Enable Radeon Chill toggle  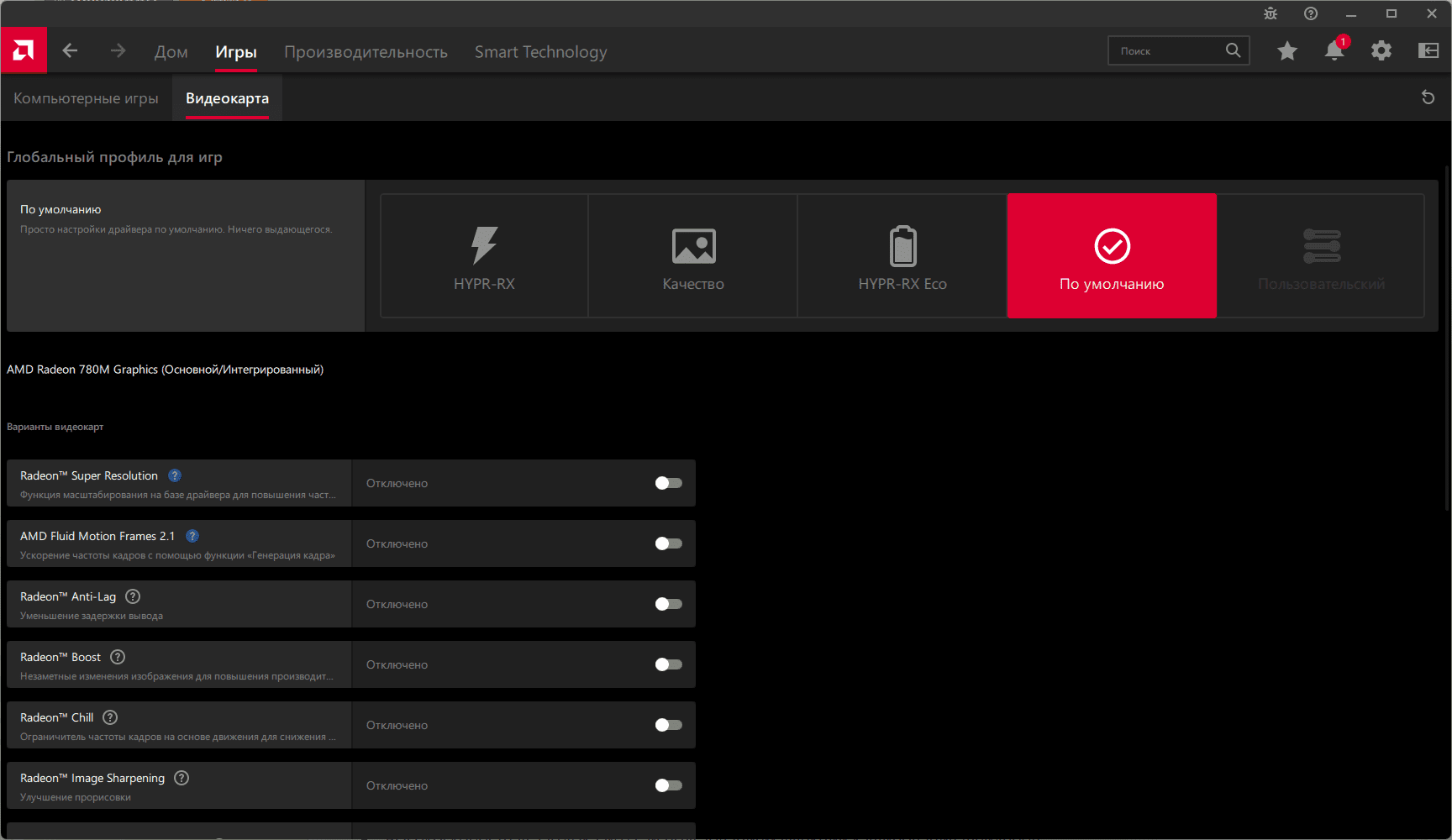[669, 725]
